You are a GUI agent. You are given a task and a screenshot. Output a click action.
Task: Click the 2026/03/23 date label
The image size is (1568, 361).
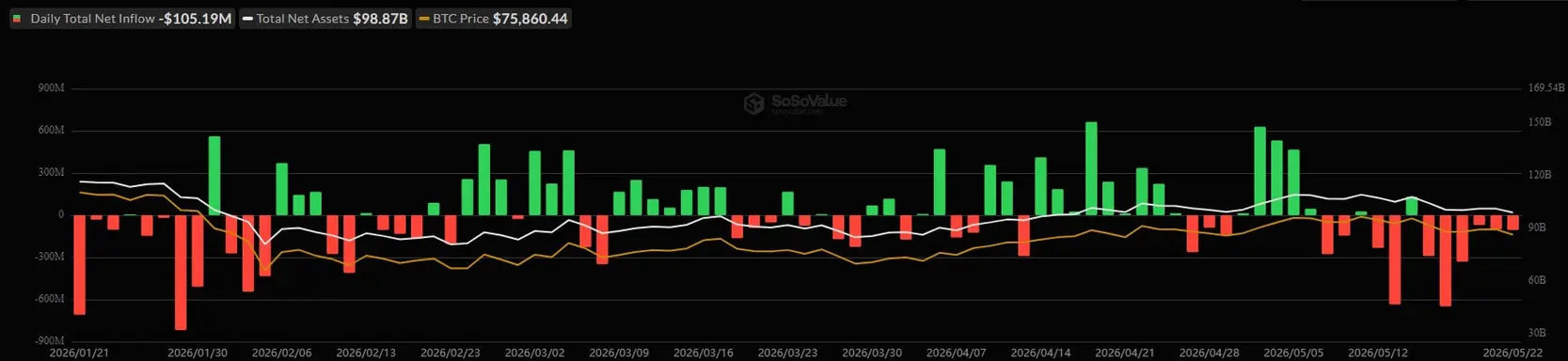point(787,353)
